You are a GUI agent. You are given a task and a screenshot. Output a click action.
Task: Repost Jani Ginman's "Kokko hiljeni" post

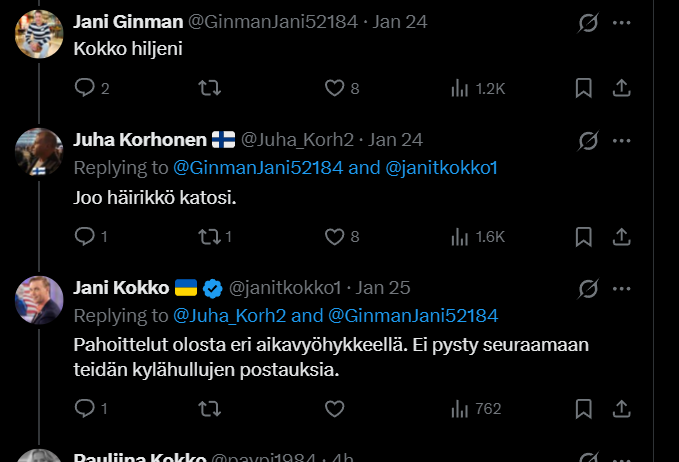[x=210, y=89]
